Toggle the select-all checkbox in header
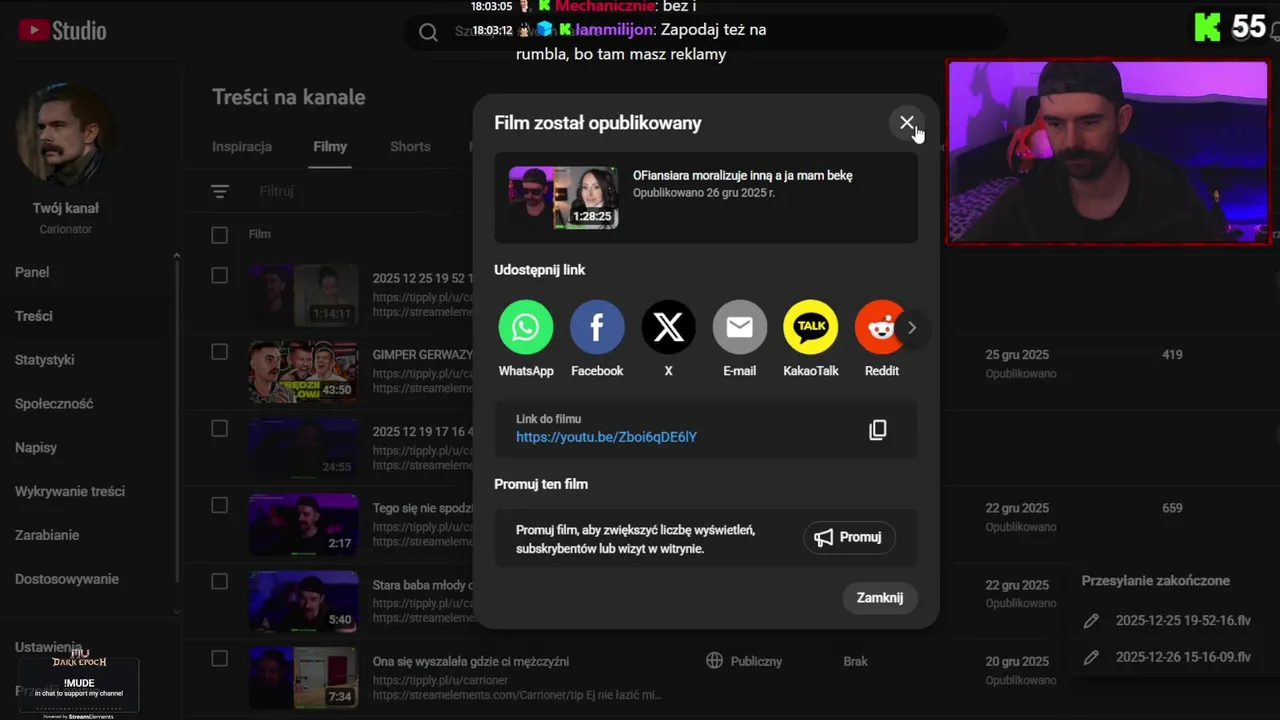 tap(220, 235)
